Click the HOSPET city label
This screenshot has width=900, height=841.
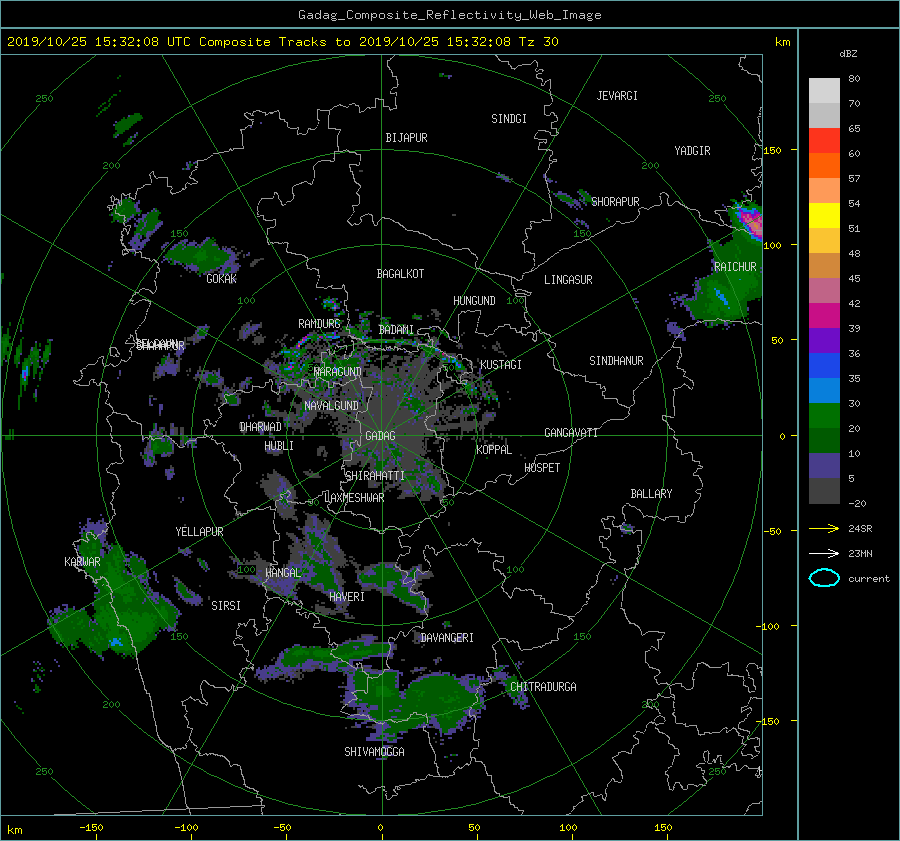click(x=542, y=468)
